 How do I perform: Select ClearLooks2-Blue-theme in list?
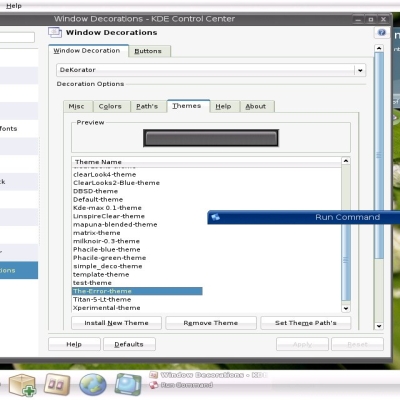(x=116, y=183)
